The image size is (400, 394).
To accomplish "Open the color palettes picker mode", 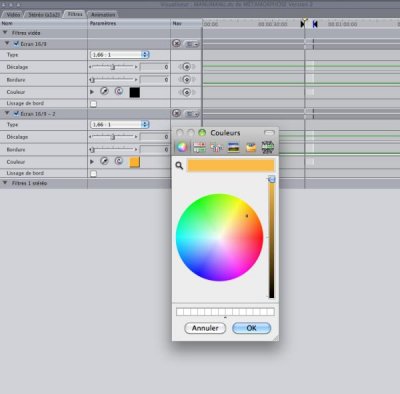I will click(217, 147).
